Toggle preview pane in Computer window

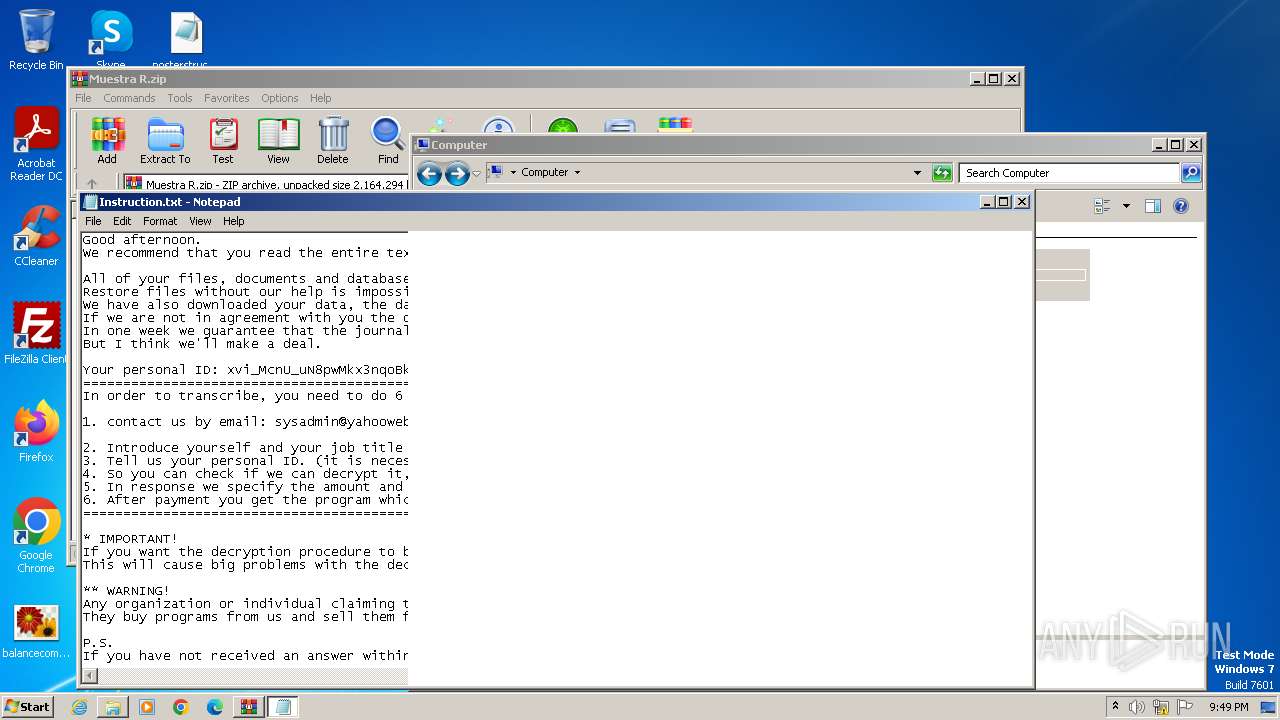point(1152,206)
